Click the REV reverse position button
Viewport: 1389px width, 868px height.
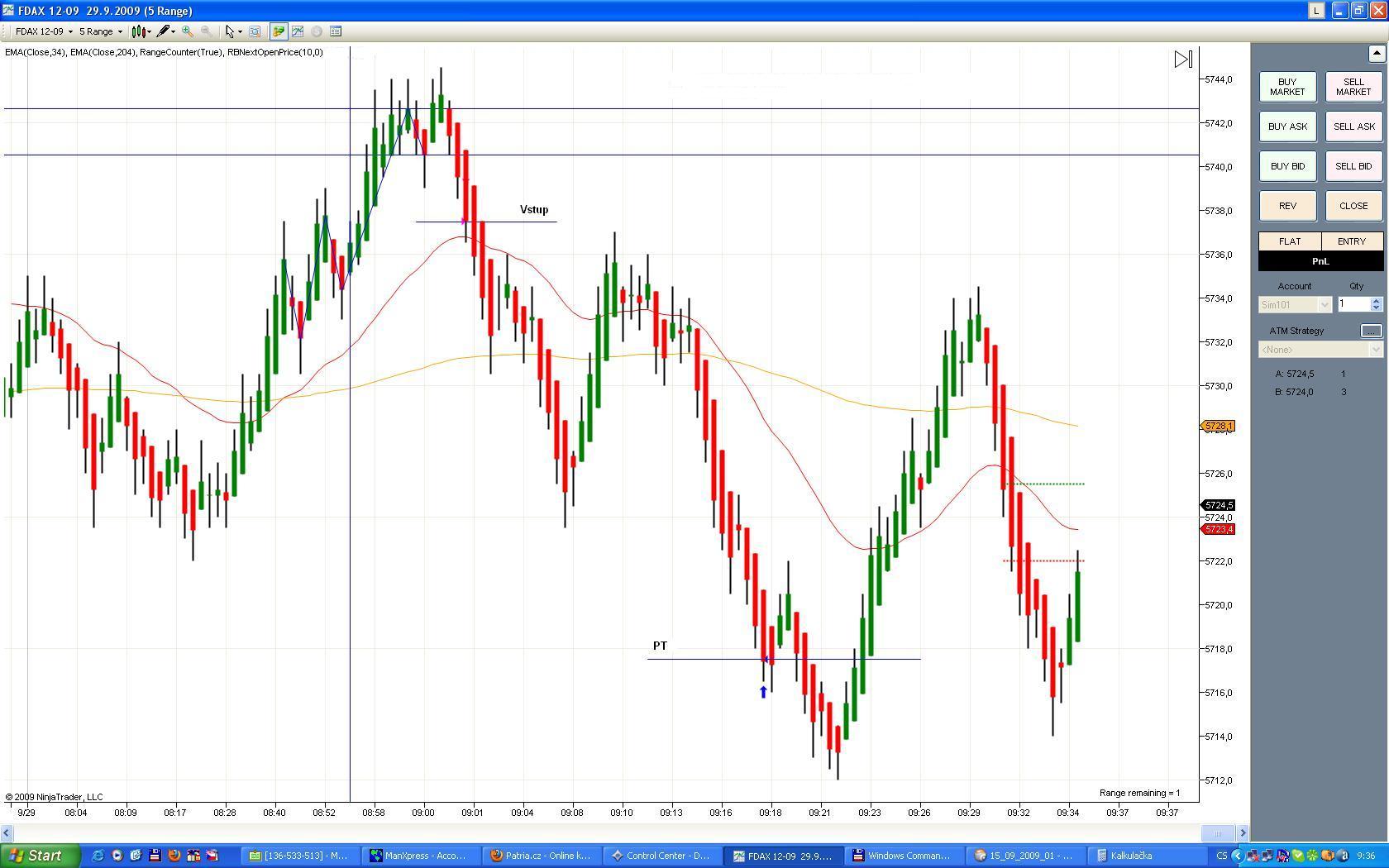(1287, 206)
